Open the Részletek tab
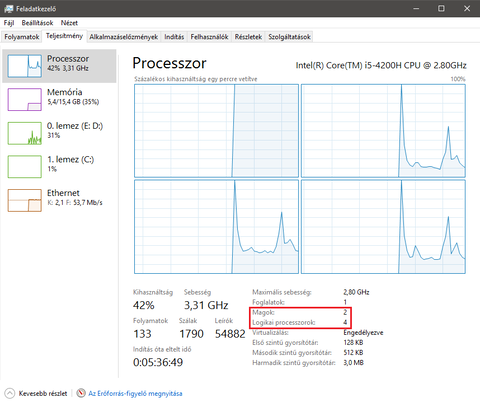The height and width of the screenshot is (407, 480). click(248, 37)
